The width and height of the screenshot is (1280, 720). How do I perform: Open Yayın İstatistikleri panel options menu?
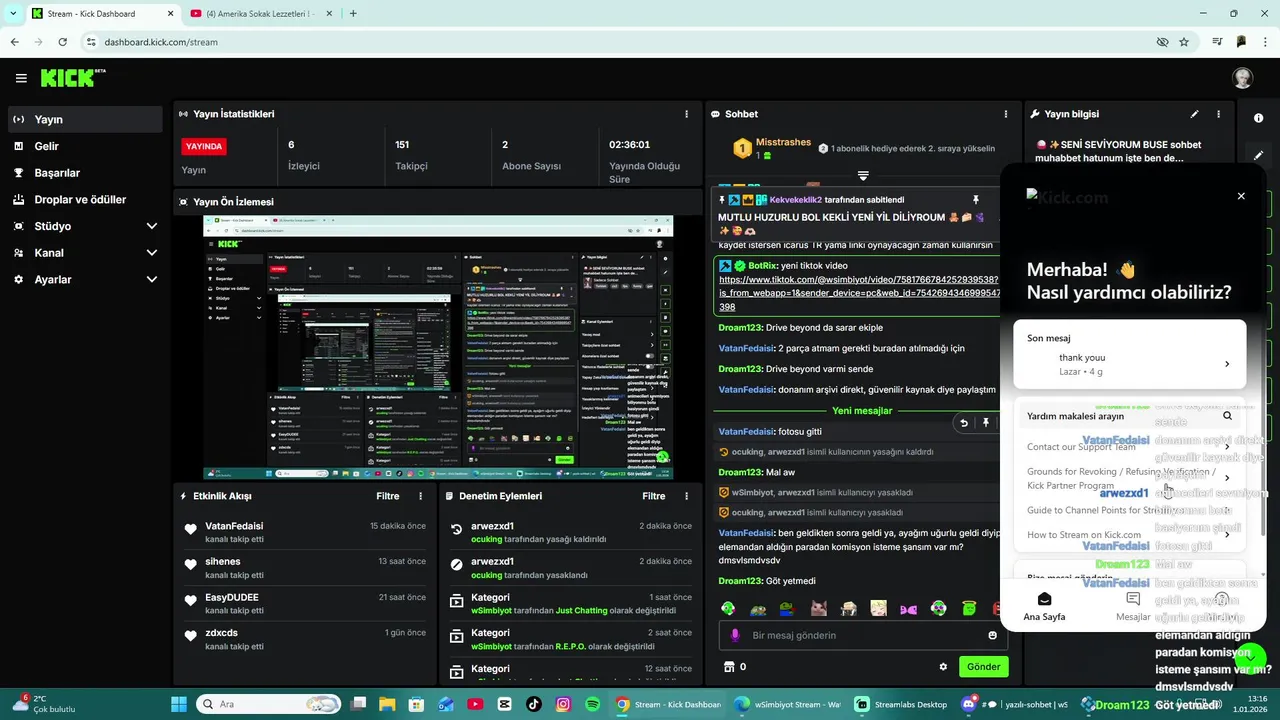click(686, 114)
